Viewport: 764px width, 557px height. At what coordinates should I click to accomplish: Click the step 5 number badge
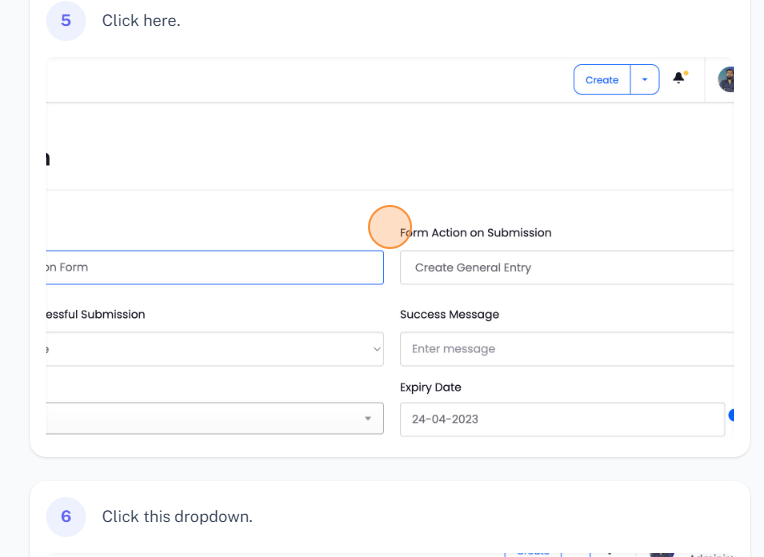click(66, 21)
